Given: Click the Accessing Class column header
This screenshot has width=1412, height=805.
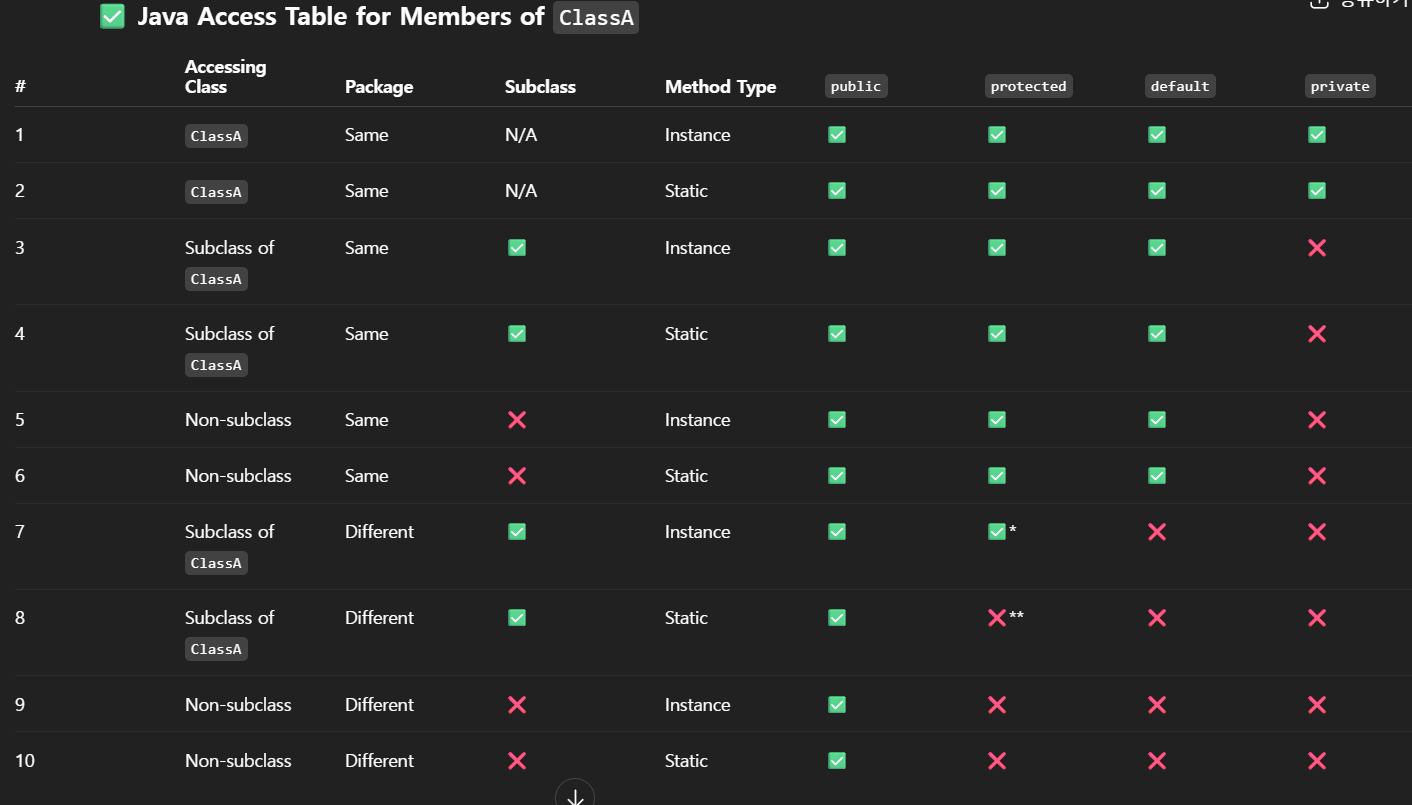Looking at the screenshot, I should (225, 77).
